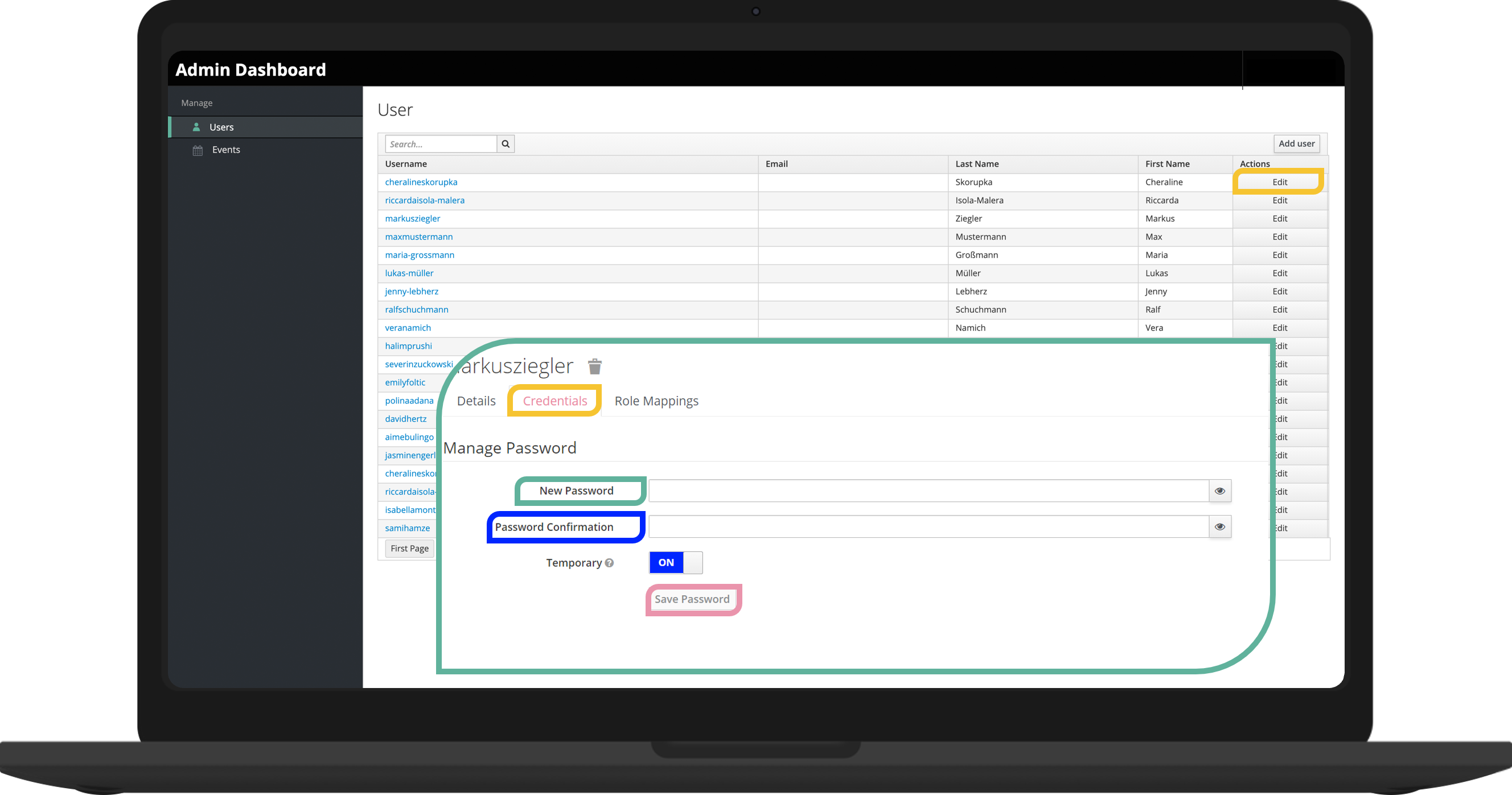Image resolution: width=1512 pixels, height=795 pixels.
Task: Click Edit for Mustermann row
Action: [x=1280, y=236]
